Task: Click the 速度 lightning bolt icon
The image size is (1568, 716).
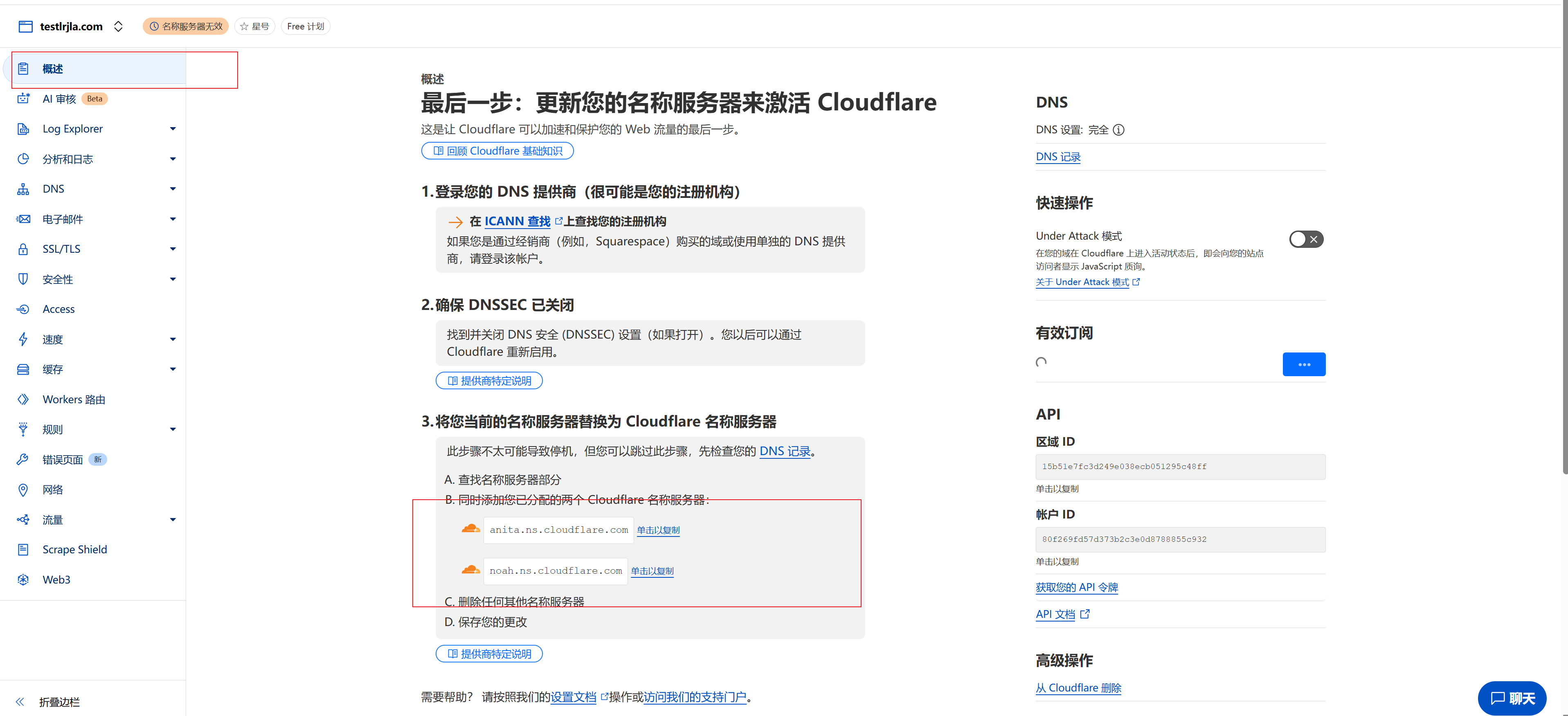Action: [x=23, y=339]
